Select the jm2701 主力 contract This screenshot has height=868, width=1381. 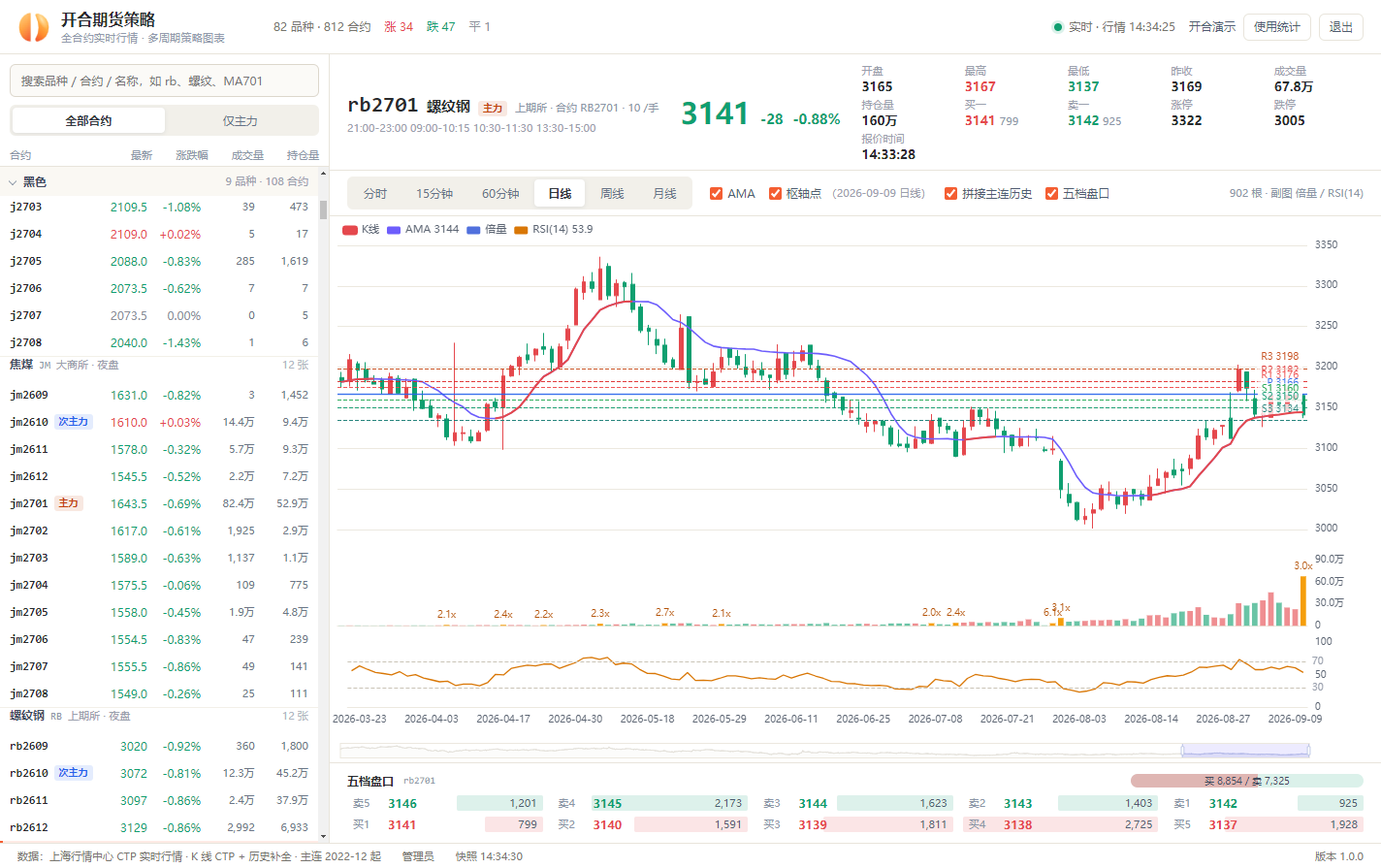pos(160,503)
